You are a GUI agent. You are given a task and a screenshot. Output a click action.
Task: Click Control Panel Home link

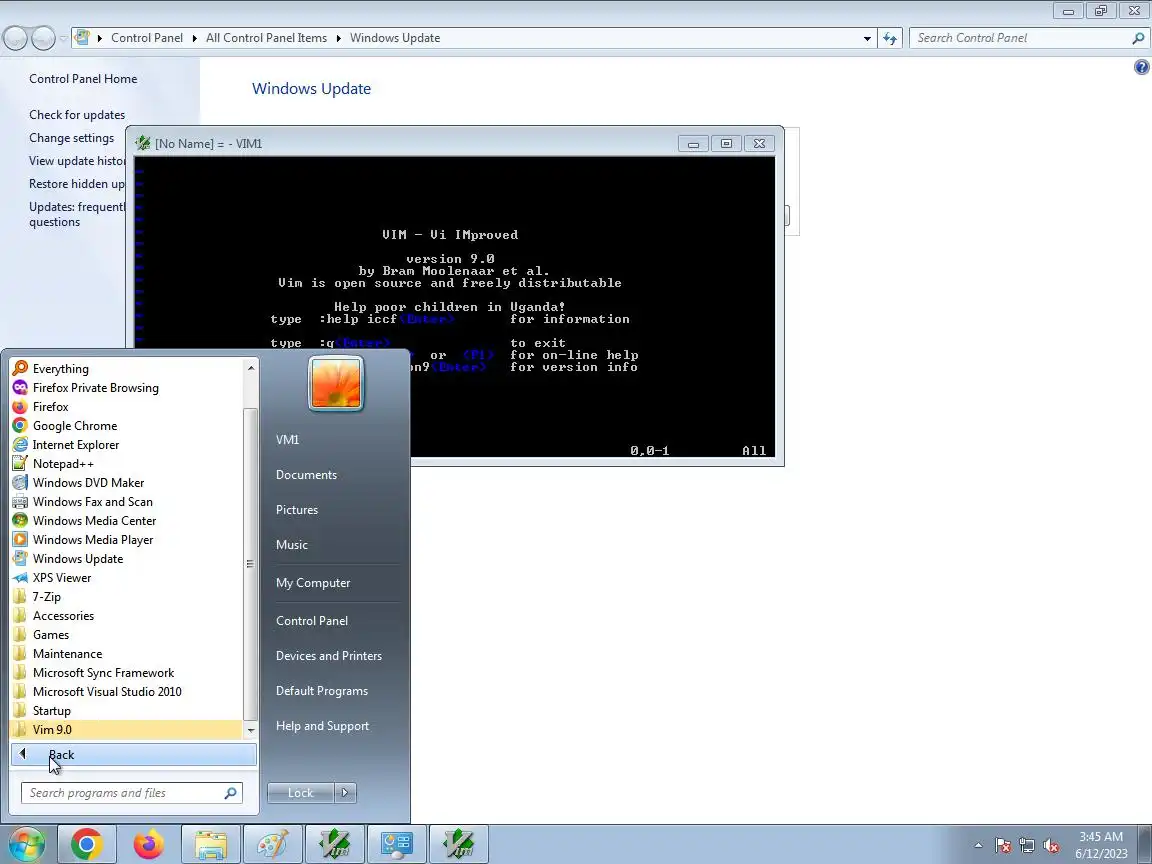[83, 79]
